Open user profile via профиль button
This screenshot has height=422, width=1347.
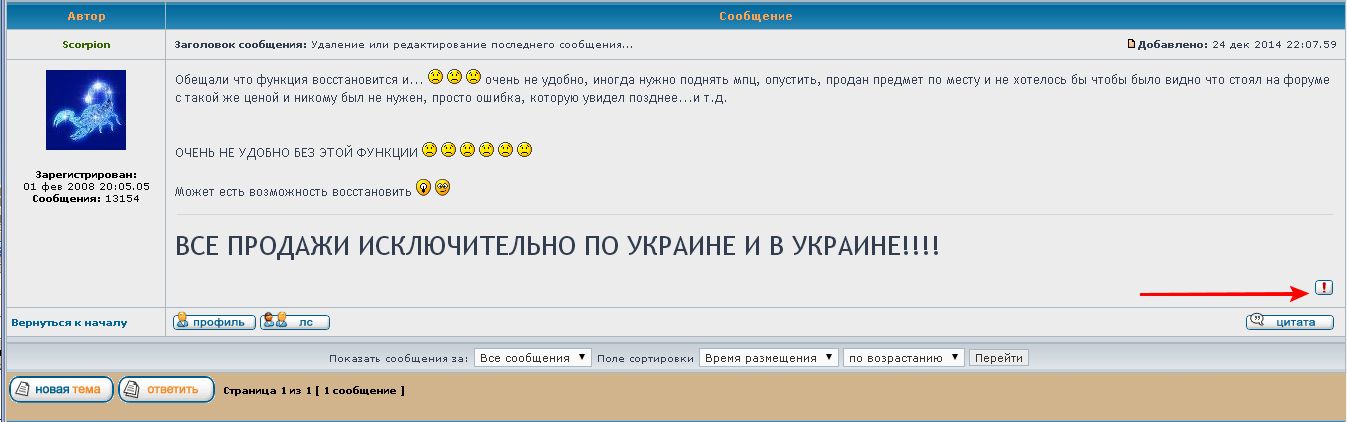[x=214, y=322]
